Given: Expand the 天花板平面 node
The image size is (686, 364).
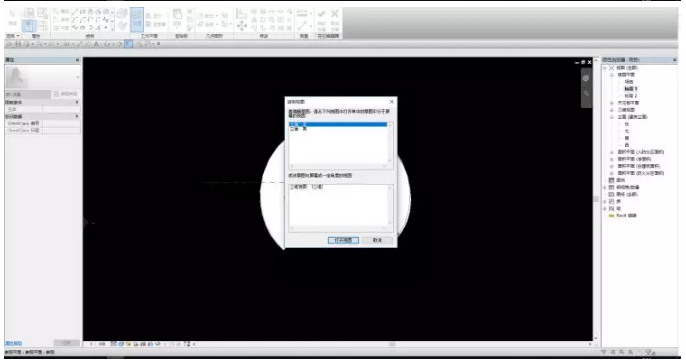Looking at the screenshot, I should point(612,103).
